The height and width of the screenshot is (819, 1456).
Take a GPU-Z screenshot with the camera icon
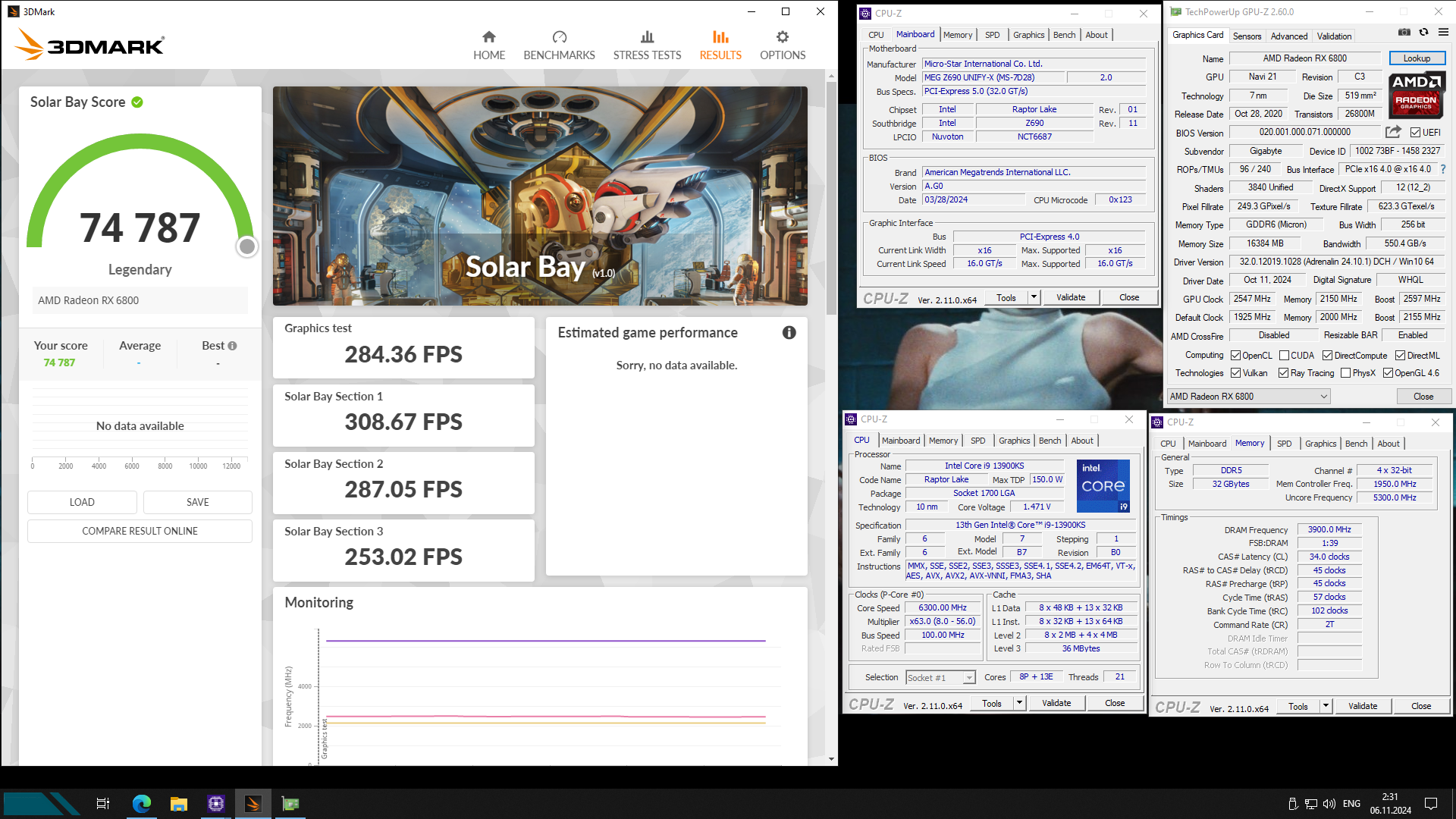(x=1404, y=33)
